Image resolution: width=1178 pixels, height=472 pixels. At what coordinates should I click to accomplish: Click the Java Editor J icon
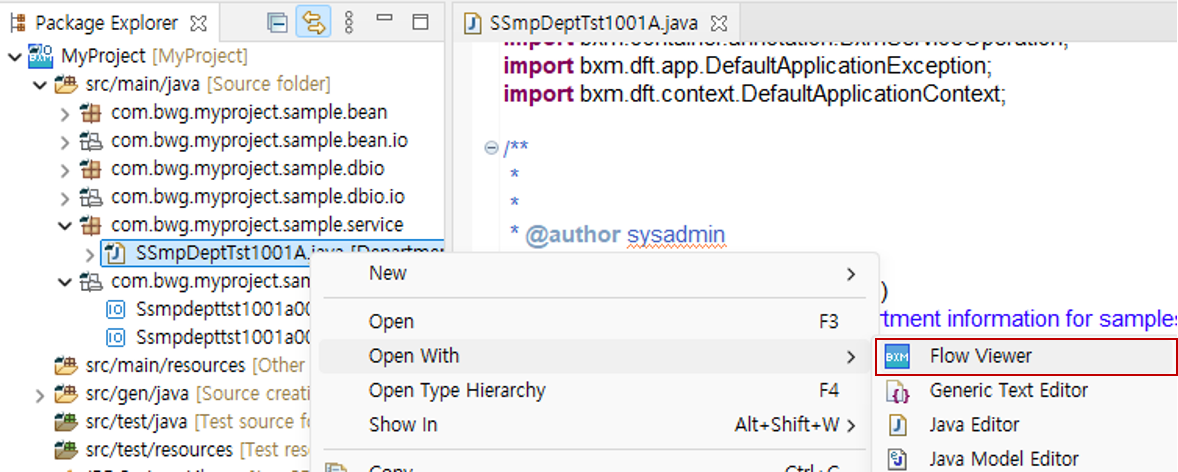[x=898, y=425]
